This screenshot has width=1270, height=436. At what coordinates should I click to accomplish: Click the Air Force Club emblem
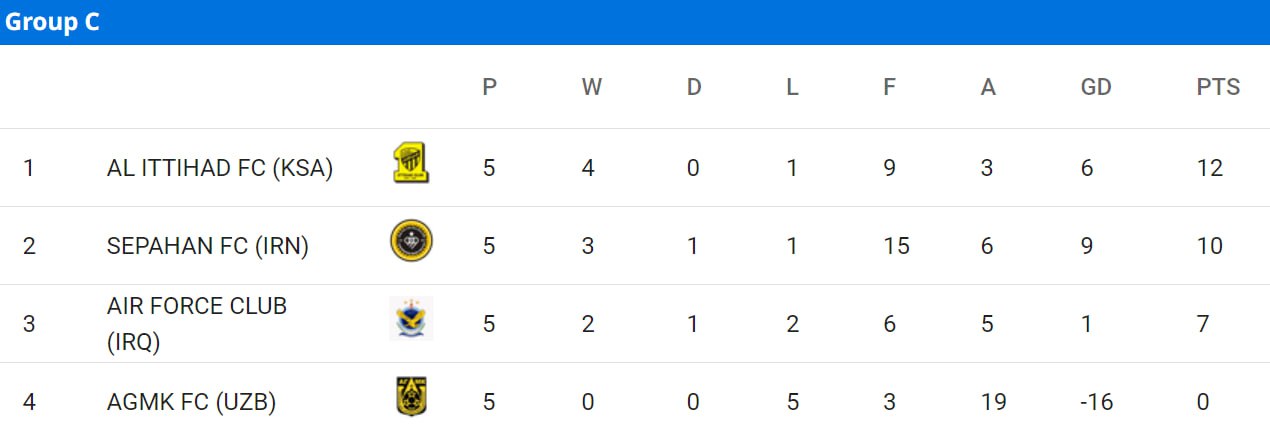point(411,319)
